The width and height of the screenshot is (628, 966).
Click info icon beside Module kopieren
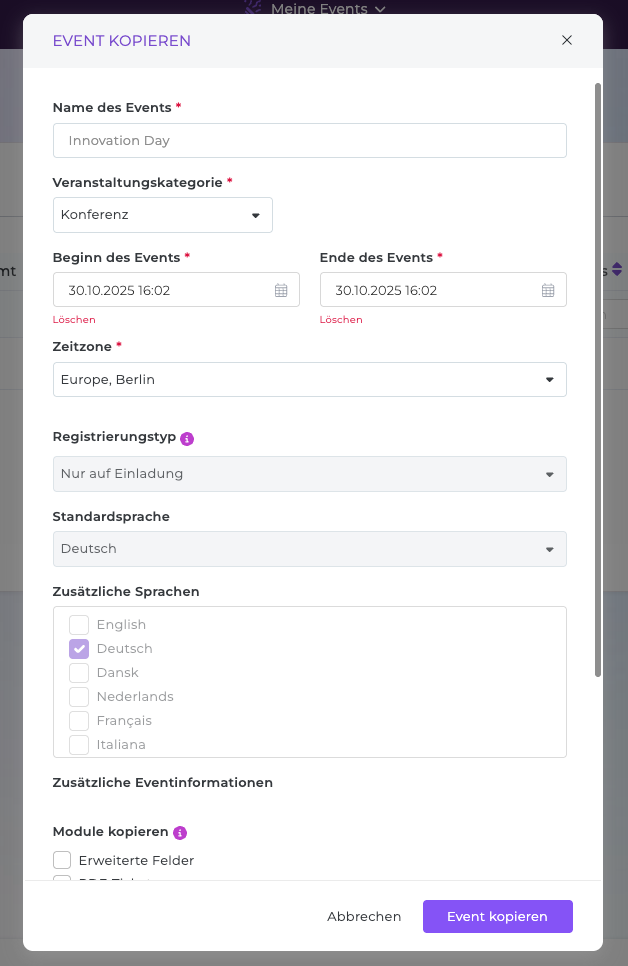point(180,832)
